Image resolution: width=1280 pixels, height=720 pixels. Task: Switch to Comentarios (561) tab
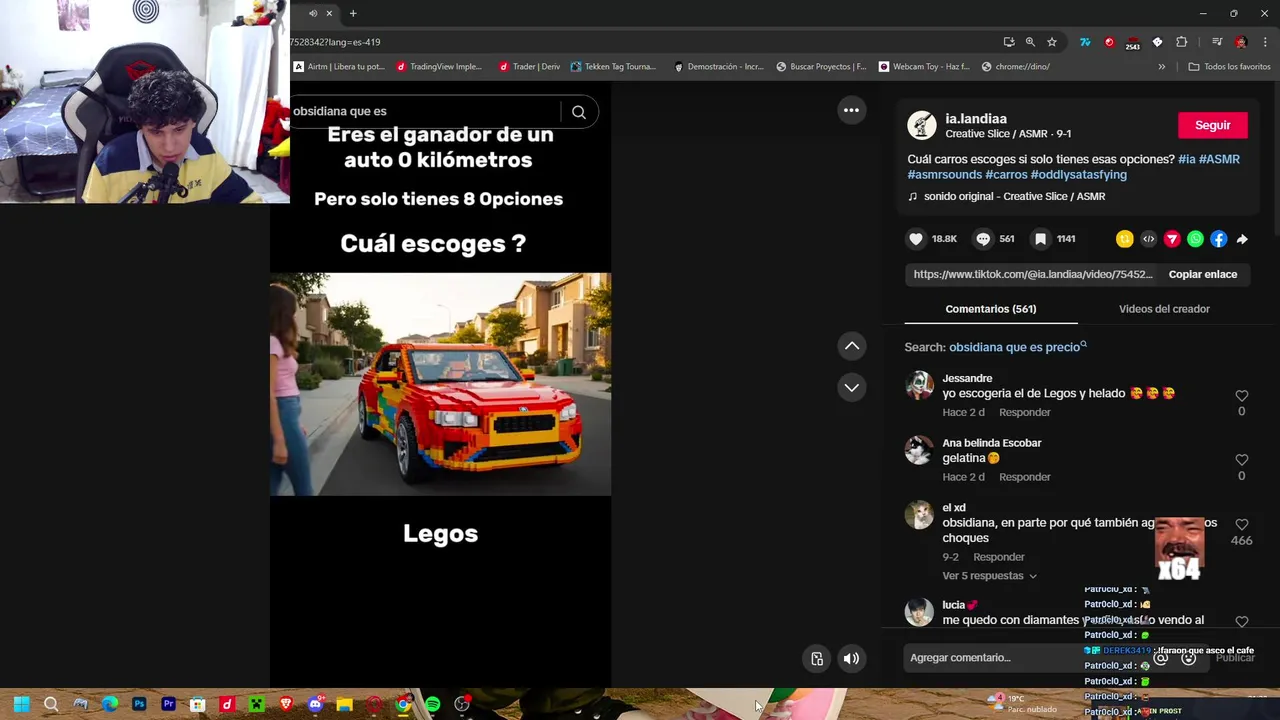991,309
